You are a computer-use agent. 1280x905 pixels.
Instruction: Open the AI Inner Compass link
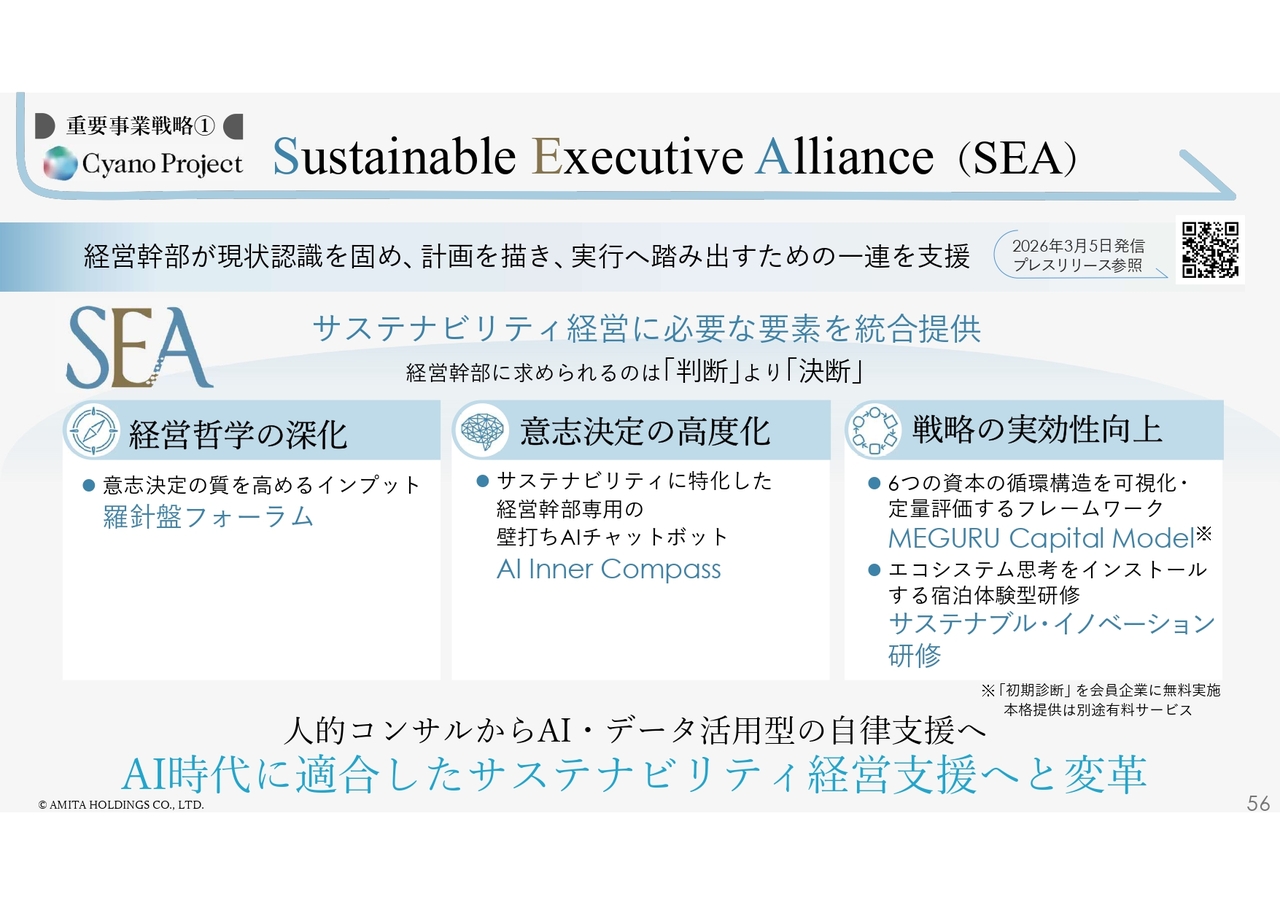pos(608,569)
